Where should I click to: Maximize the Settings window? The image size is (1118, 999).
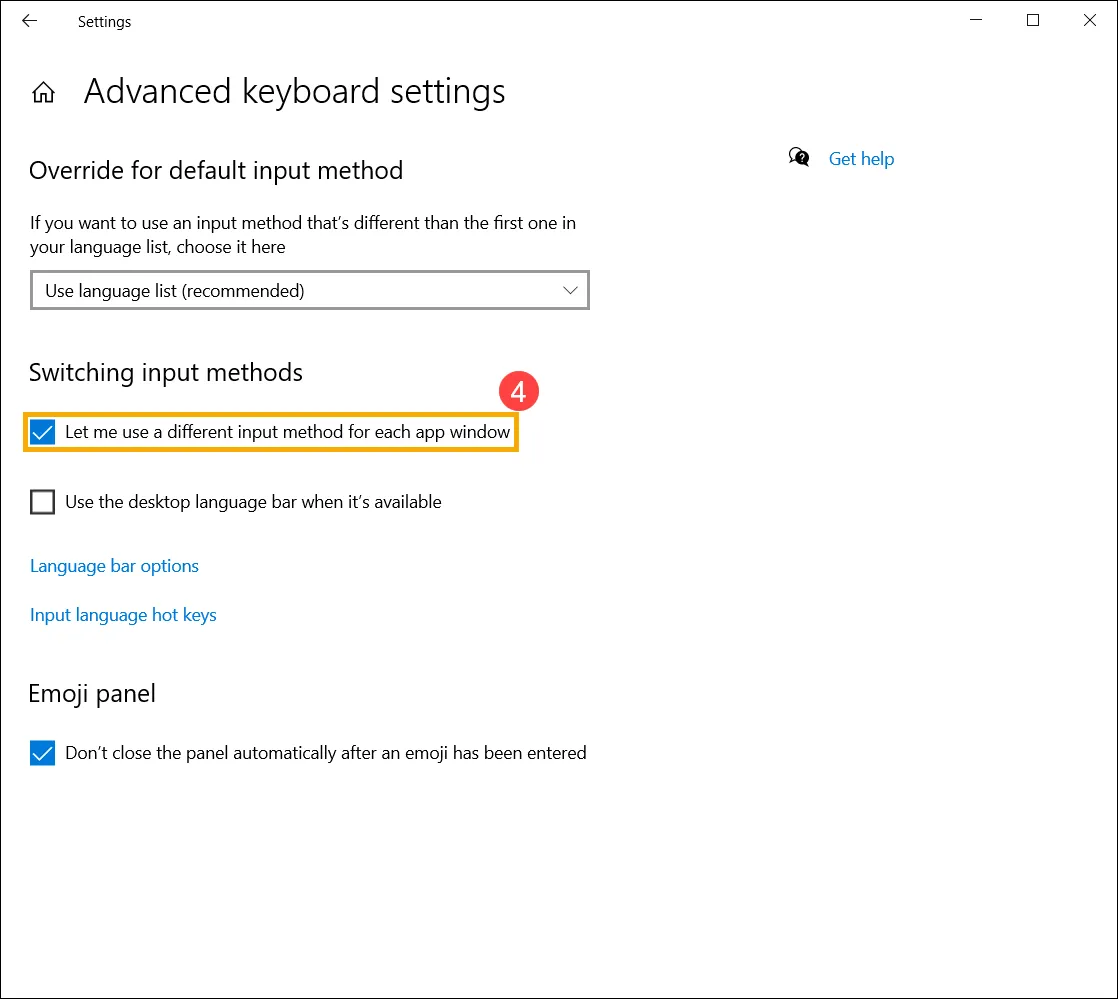click(1033, 21)
